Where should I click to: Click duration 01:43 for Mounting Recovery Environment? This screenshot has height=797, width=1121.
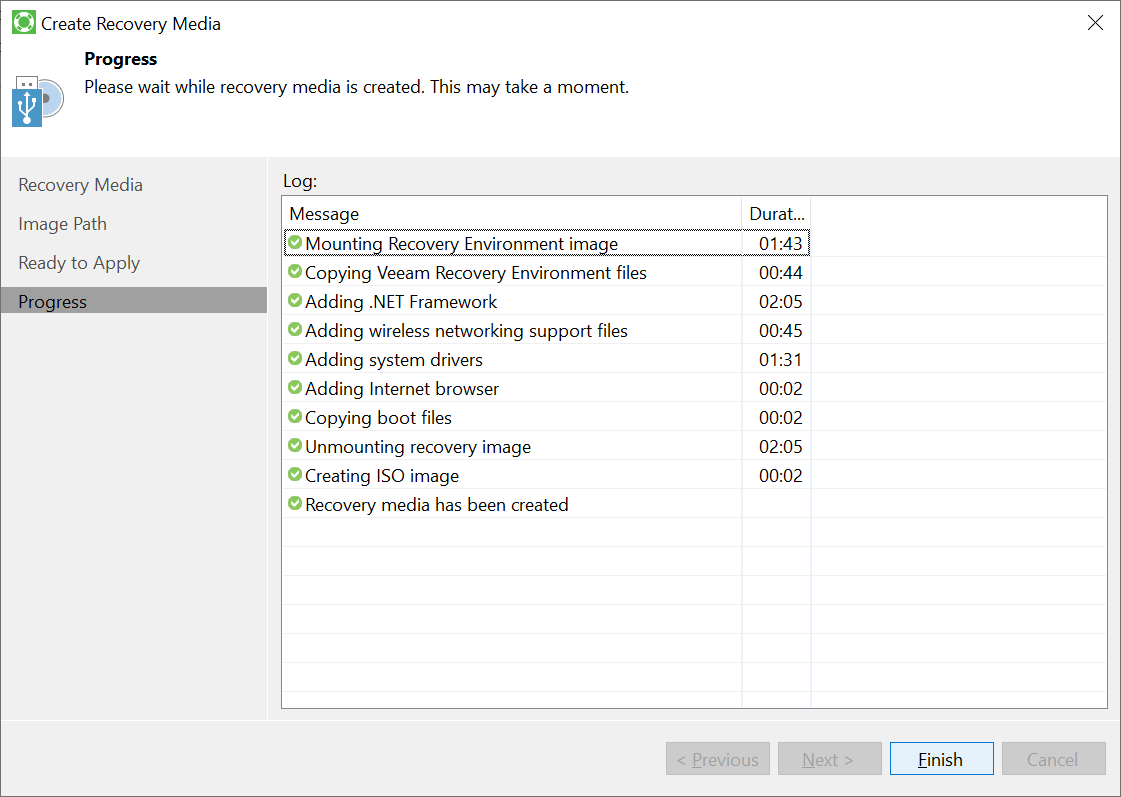click(x=780, y=244)
